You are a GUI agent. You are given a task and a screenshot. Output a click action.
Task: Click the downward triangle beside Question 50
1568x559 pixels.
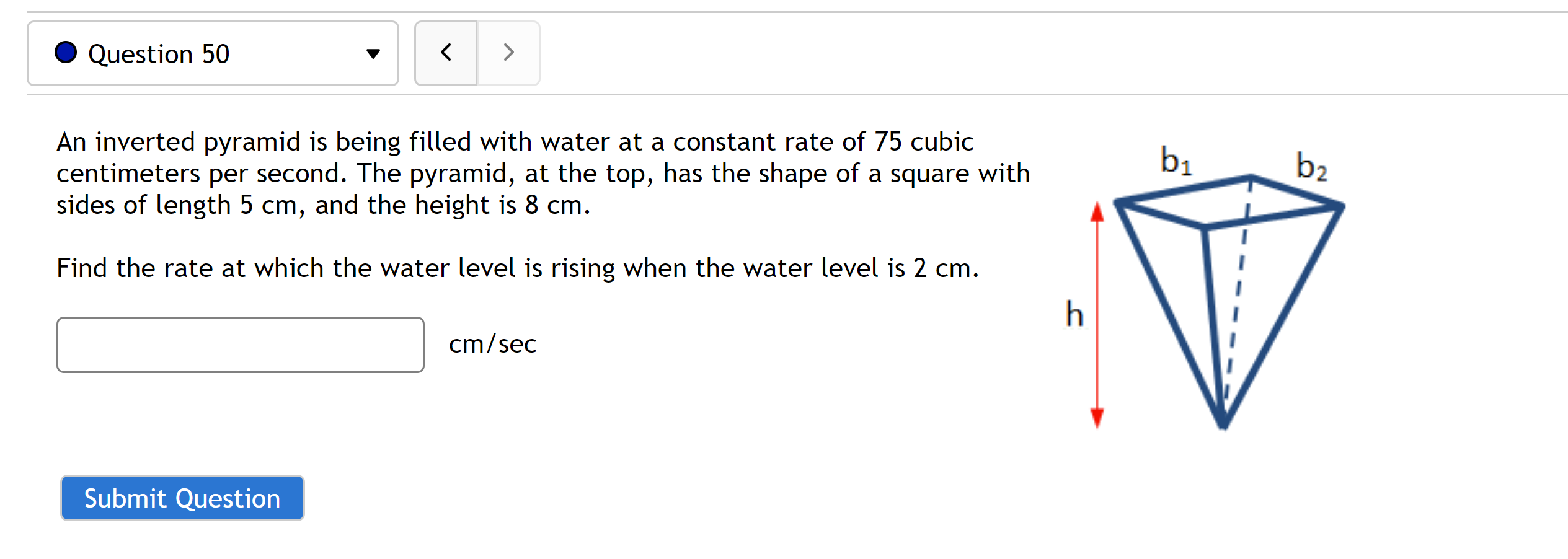(x=372, y=54)
